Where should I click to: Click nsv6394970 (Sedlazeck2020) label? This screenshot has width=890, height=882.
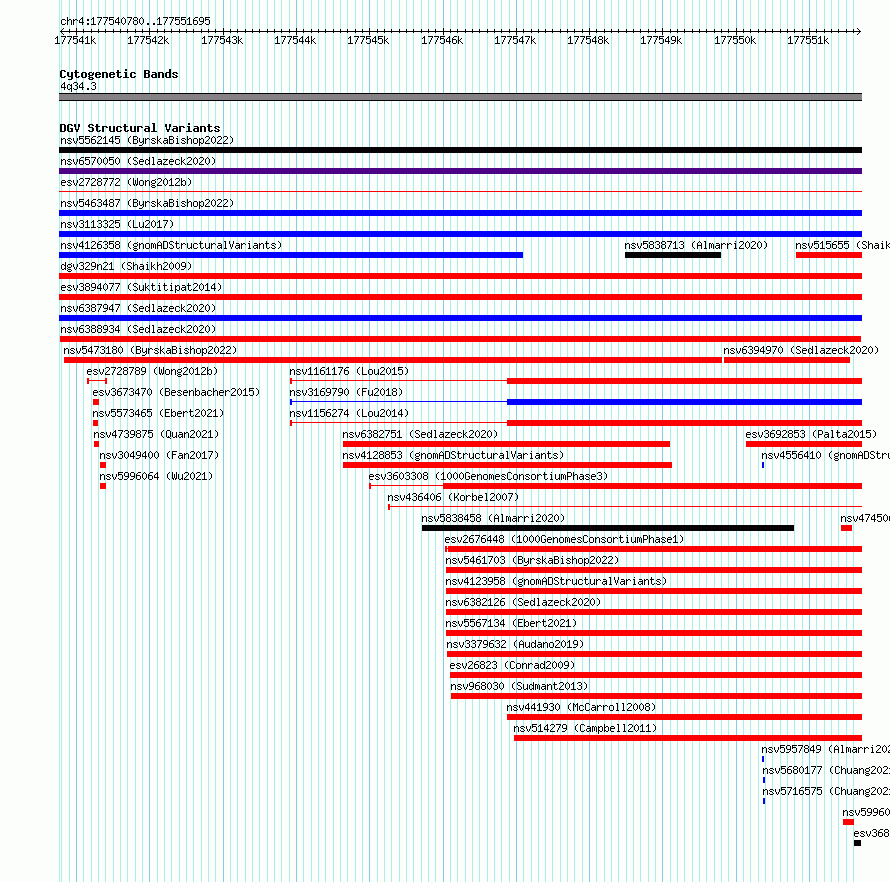(x=801, y=350)
